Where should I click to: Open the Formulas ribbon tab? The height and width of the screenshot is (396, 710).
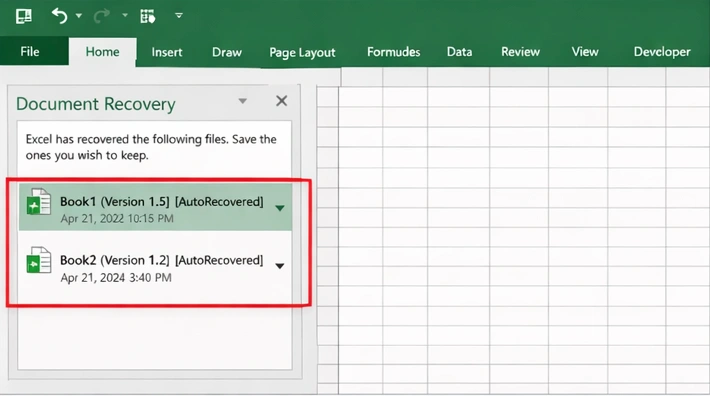click(x=393, y=52)
